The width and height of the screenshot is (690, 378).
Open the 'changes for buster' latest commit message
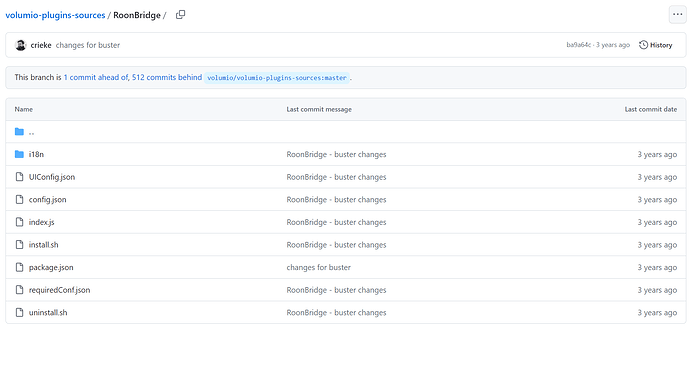[x=88, y=45]
